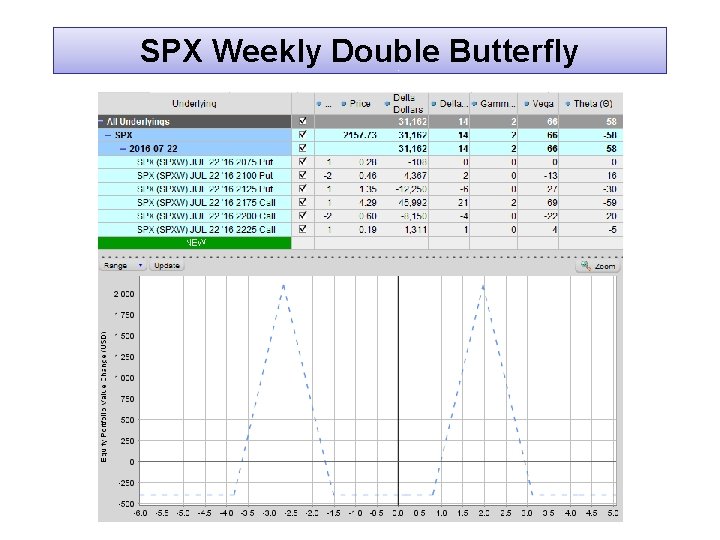Click the Gamma column sort dot icon
The image size is (720, 540).
pyautogui.click(x=475, y=104)
